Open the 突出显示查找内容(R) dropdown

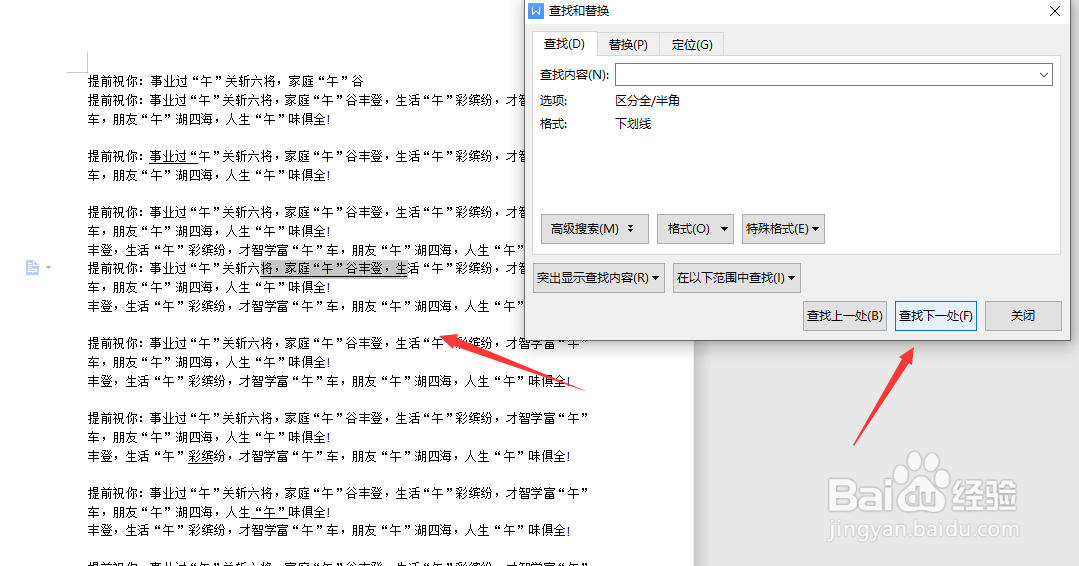click(599, 278)
